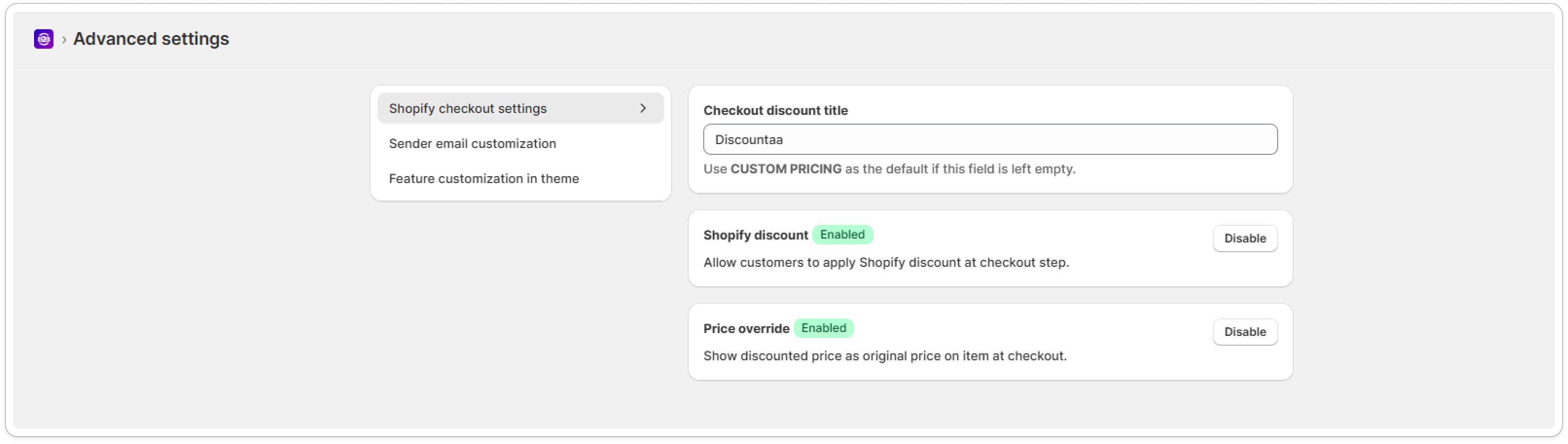Click the word Discountaa inside the text field

pos(748,140)
